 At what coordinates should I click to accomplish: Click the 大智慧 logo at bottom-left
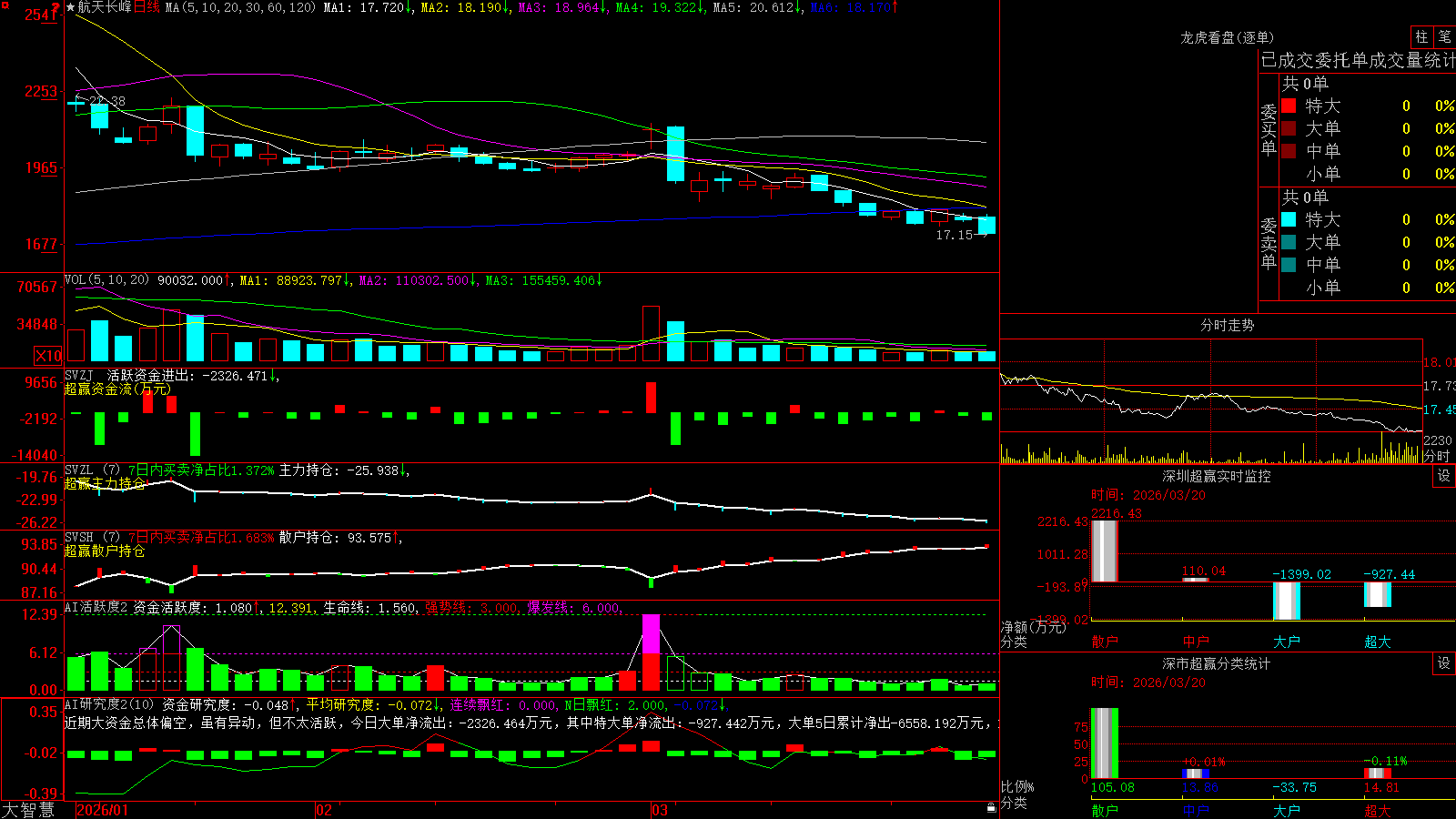click(x=28, y=810)
